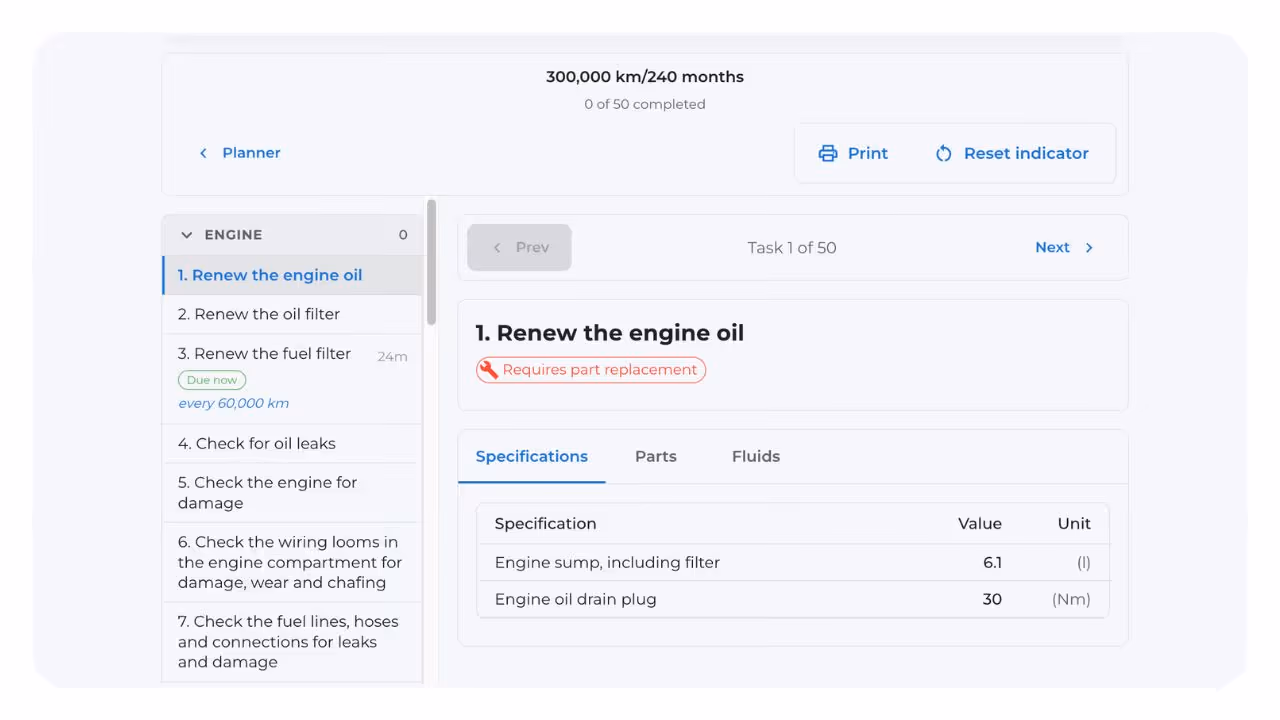Select task 5 Check the engine for damage
The width and height of the screenshot is (1280, 720).
click(293, 493)
